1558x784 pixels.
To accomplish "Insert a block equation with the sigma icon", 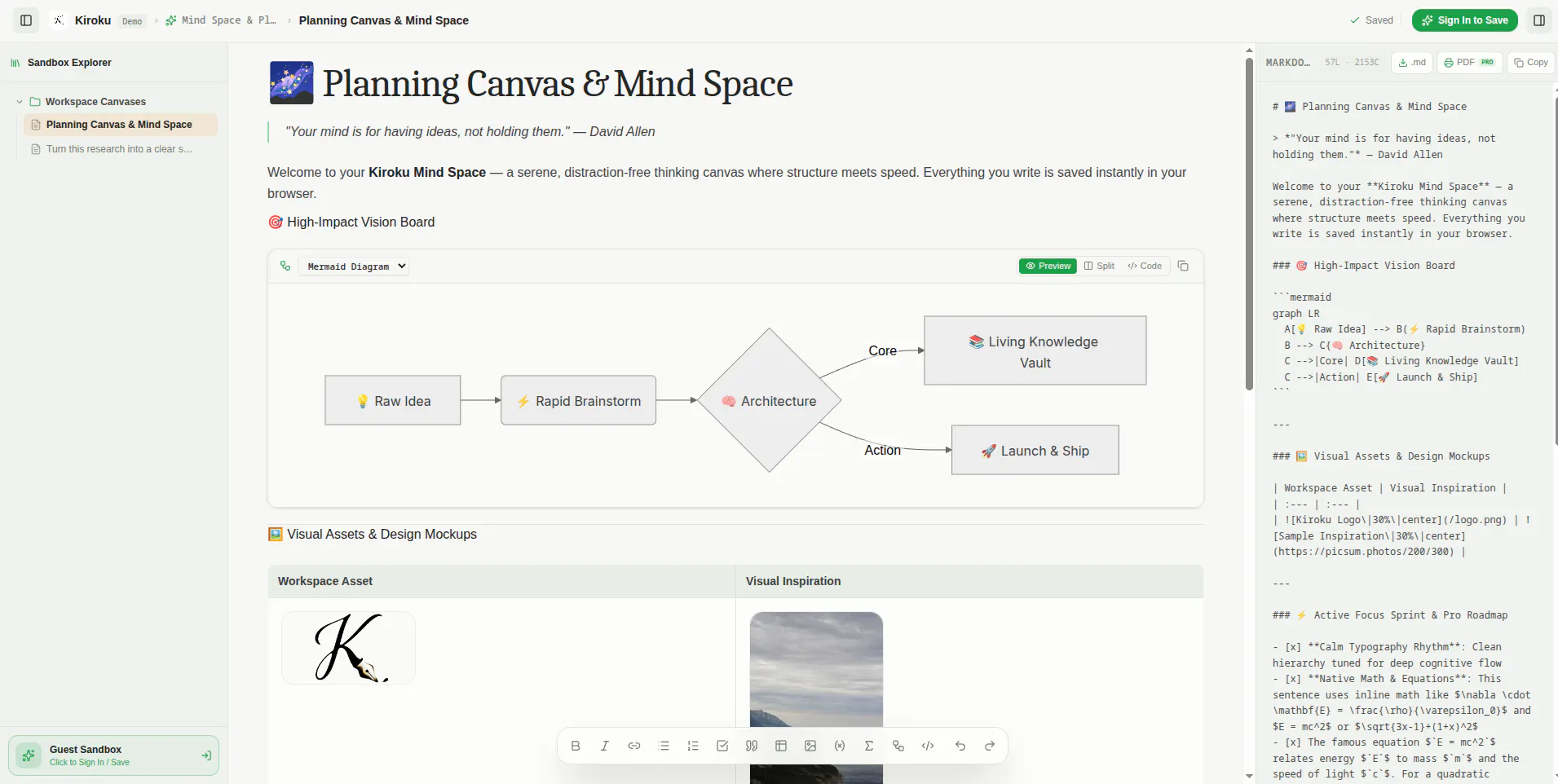I will (869, 746).
